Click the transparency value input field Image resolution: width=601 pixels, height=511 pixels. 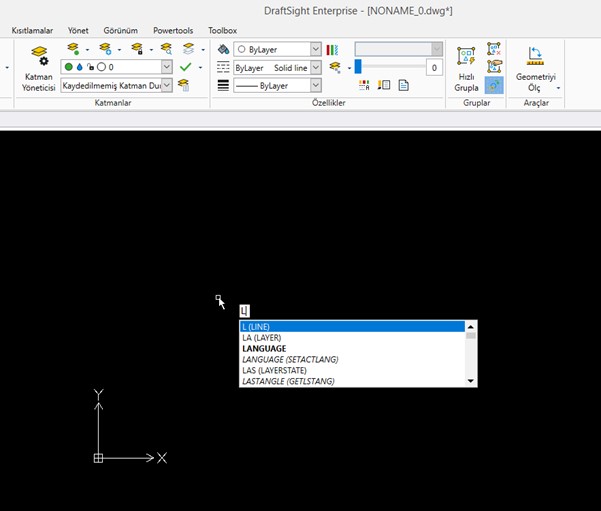click(433, 67)
